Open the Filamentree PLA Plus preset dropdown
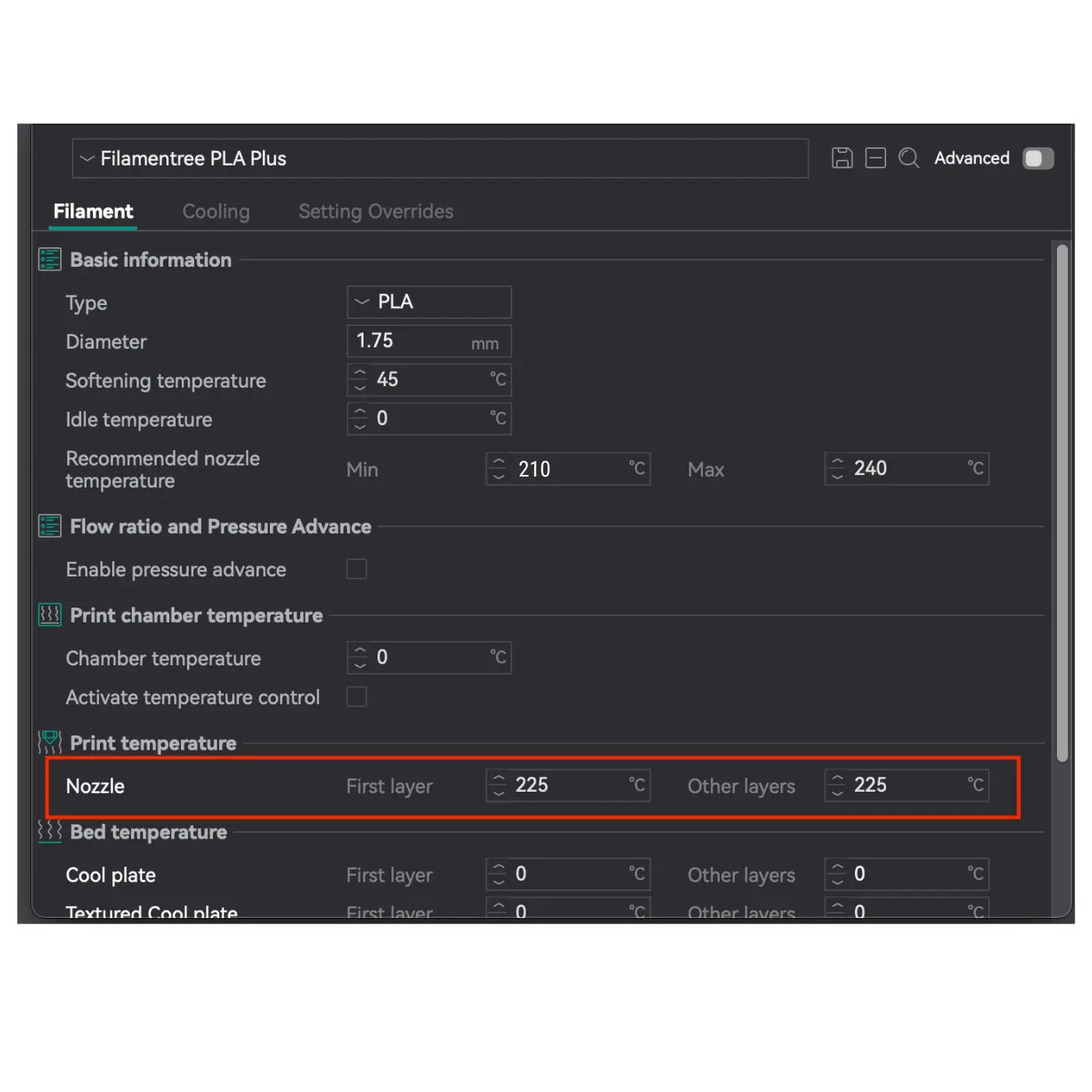 click(440, 158)
